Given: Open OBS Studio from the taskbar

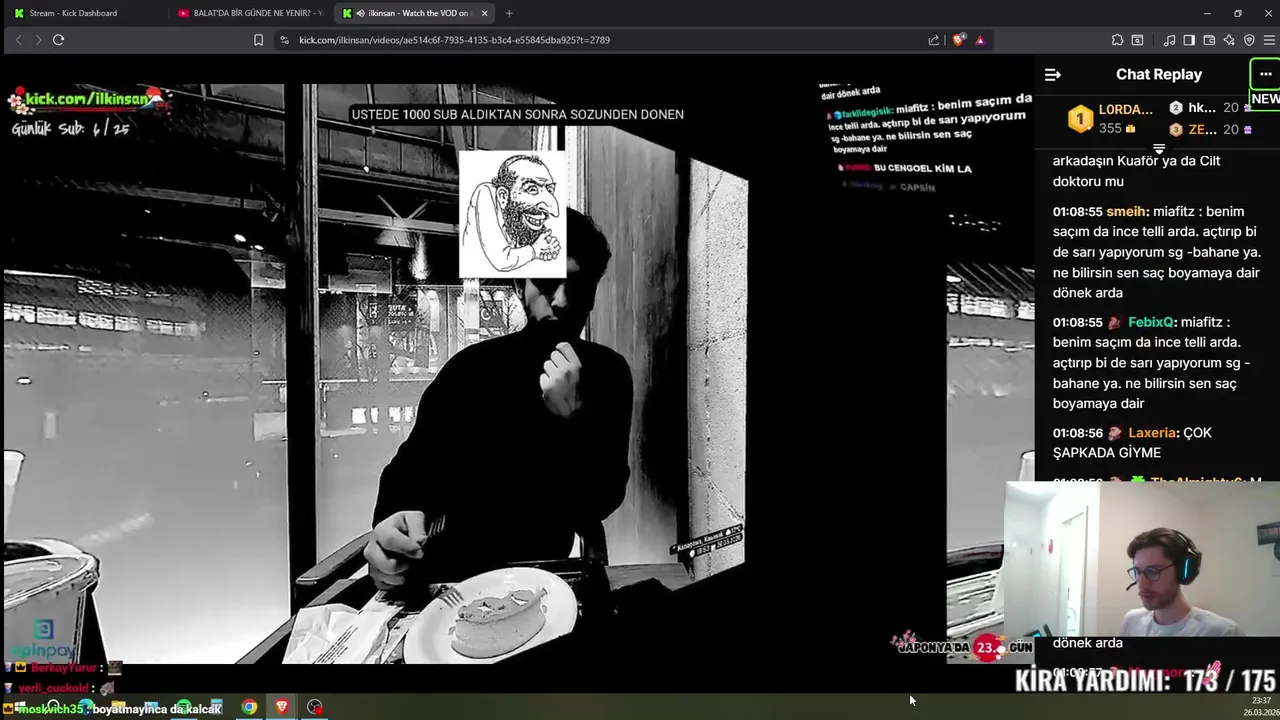Looking at the screenshot, I should pos(315,707).
